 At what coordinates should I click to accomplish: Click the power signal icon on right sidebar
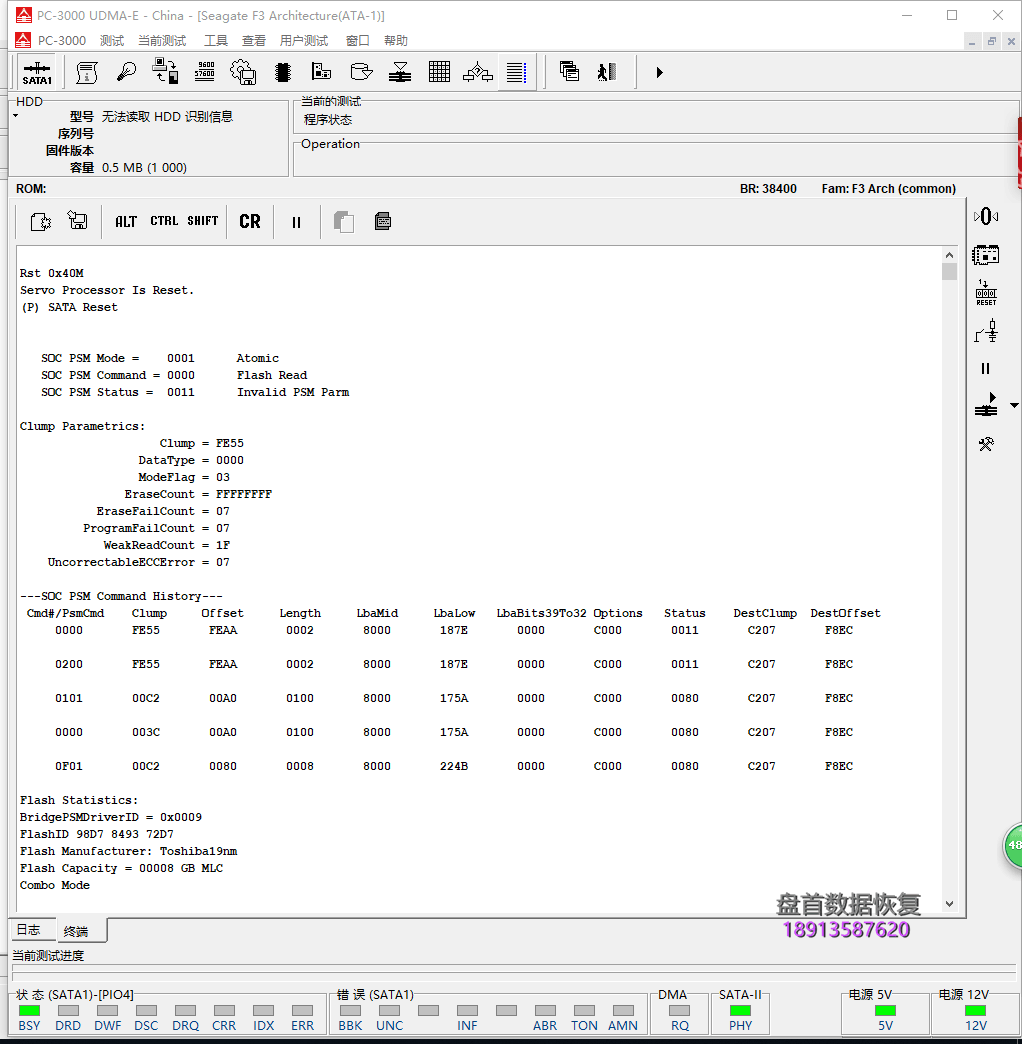(x=986, y=331)
